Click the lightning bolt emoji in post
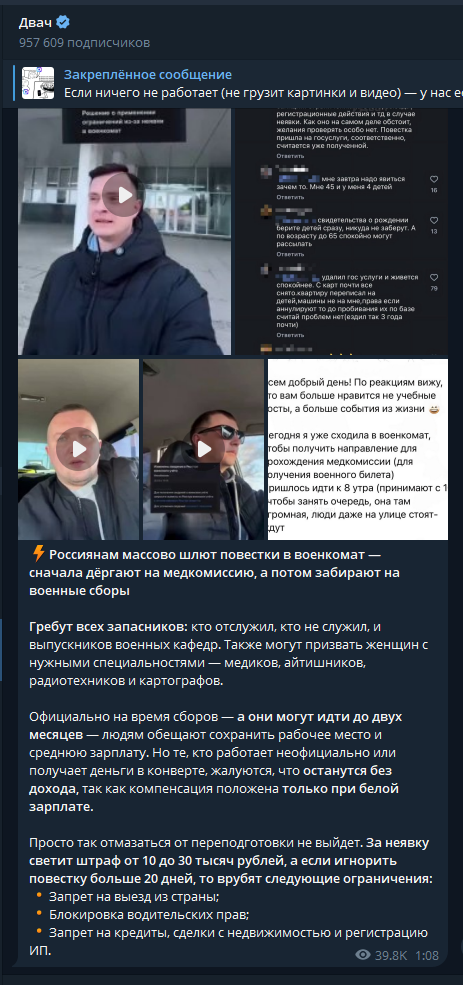Viewport: 463px width, 985px height. (38, 553)
